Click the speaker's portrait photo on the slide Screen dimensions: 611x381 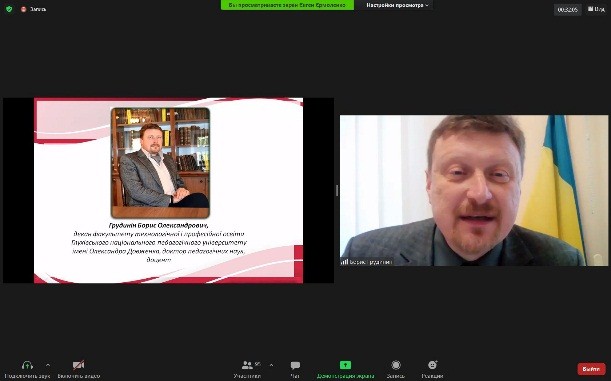point(161,162)
